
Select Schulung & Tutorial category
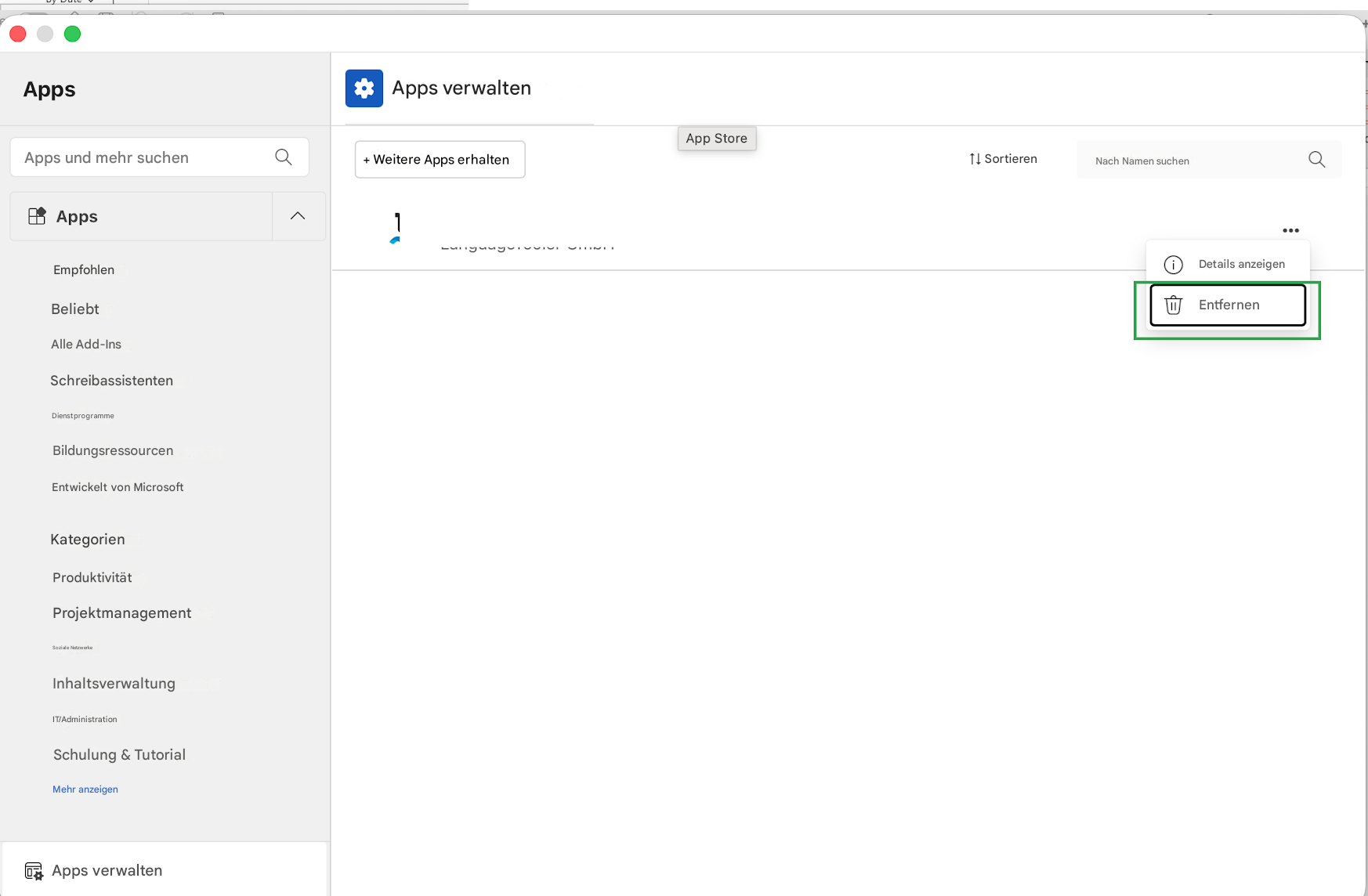pyautogui.click(x=119, y=755)
